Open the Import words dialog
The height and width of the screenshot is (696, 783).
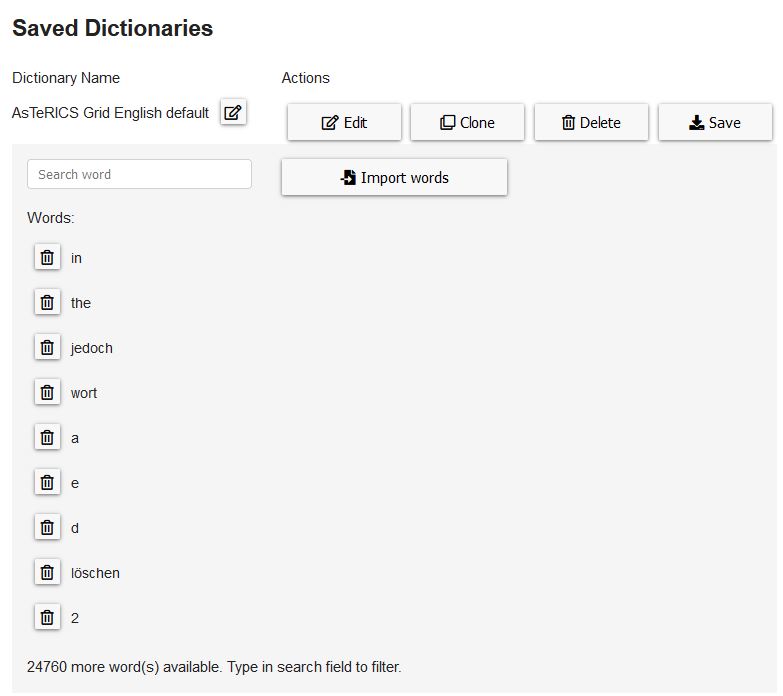tap(394, 178)
